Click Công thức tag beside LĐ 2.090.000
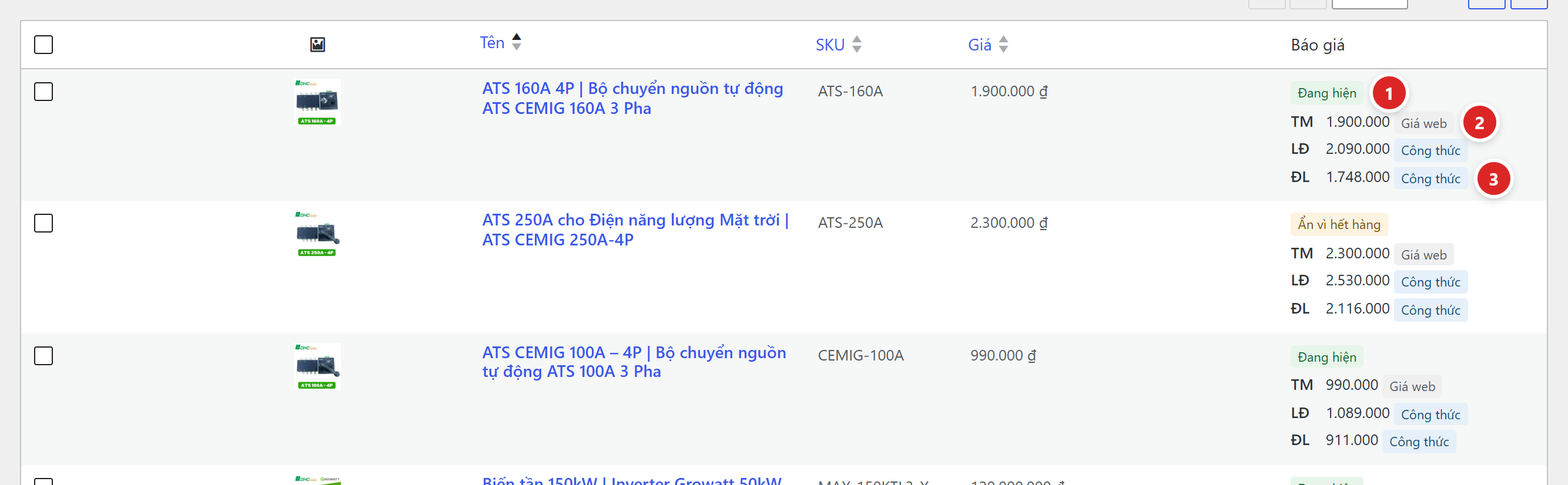Image resolution: width=1568 pixels, height=485 pixels. (x=1430, y=150)
